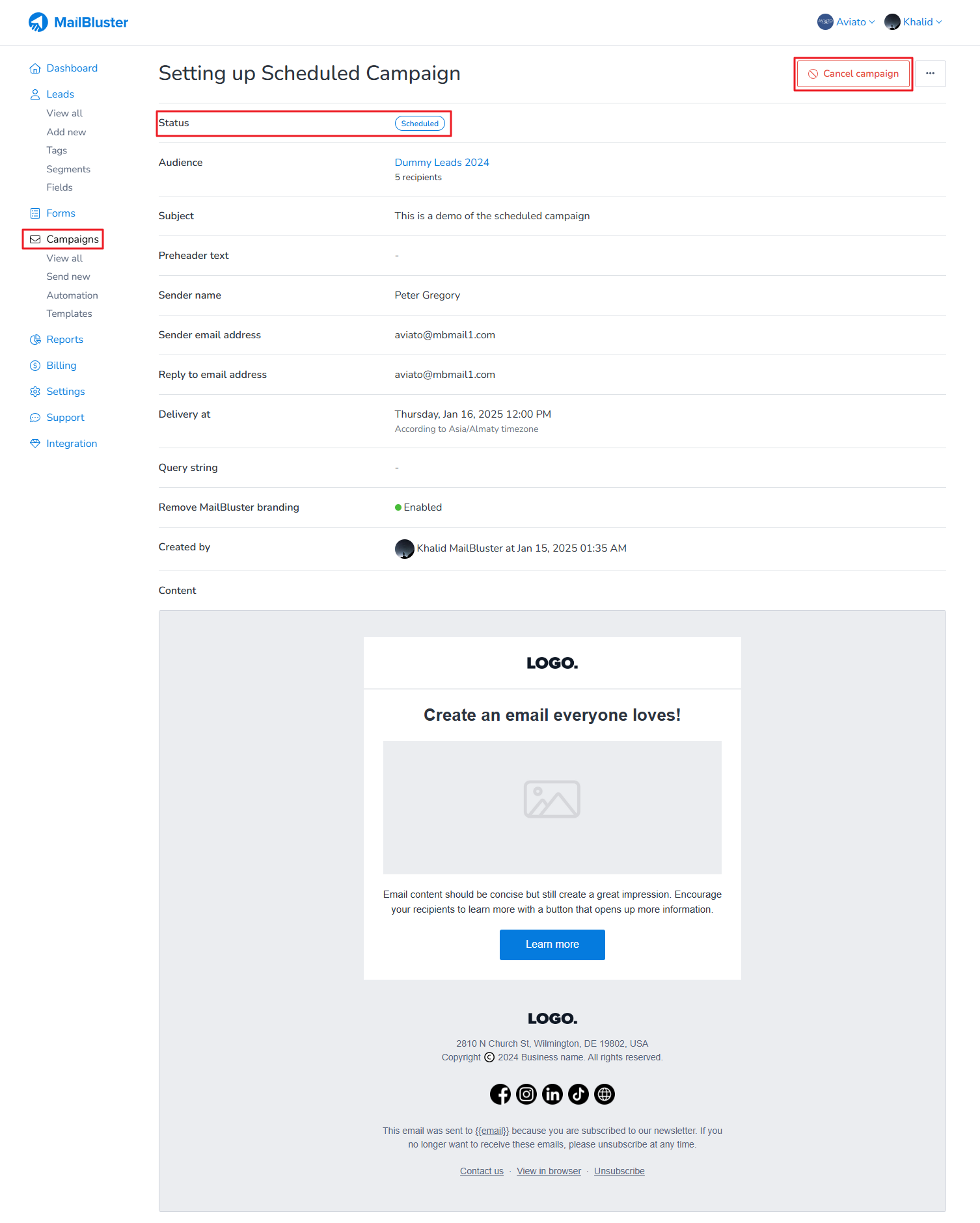The width and height of the screenshot is (980, 1223).
Task: Expand the Khalid account dropdown
Action: coord(914,22)
